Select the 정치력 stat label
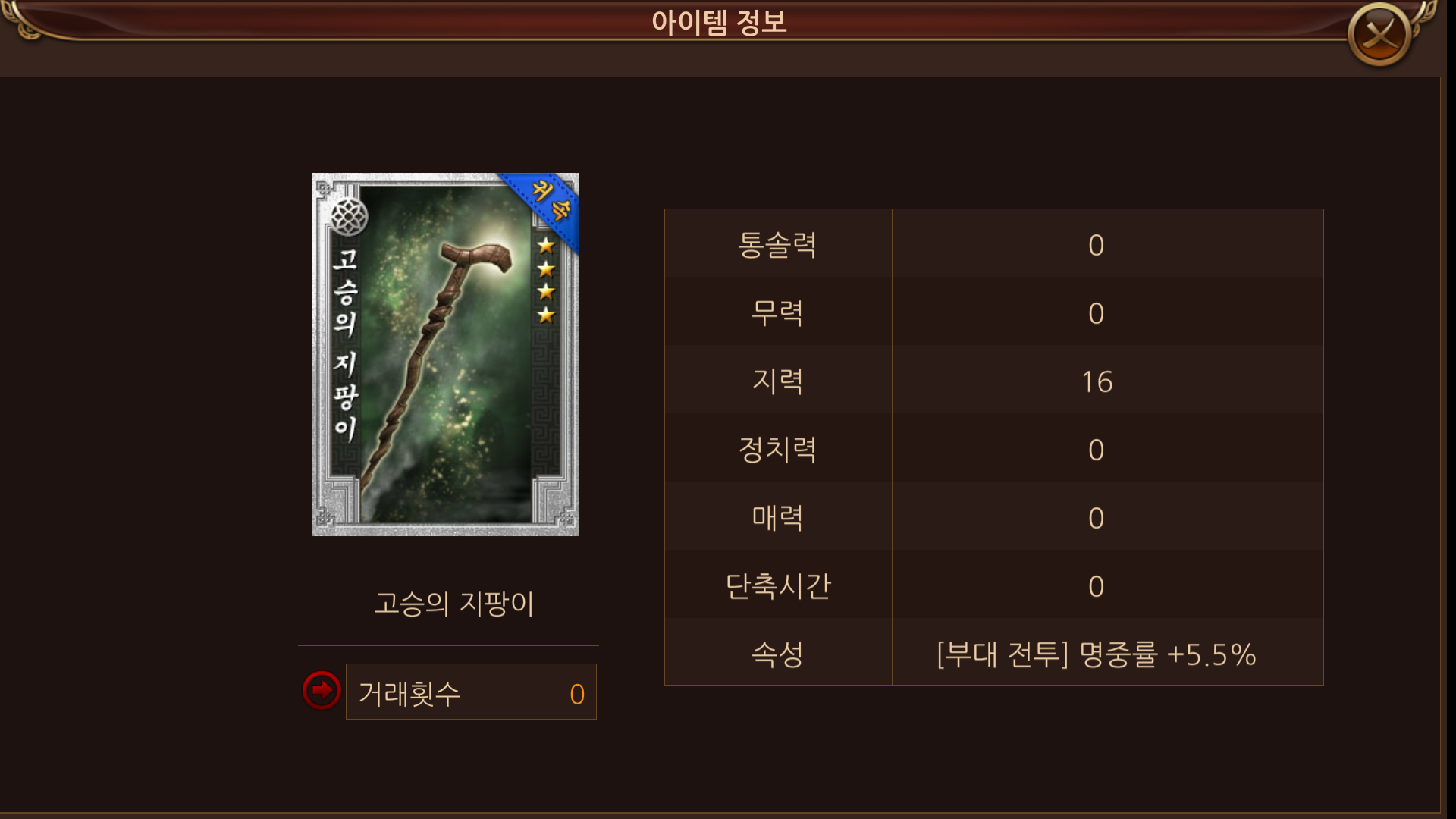1456x819 pixels. 777,449
